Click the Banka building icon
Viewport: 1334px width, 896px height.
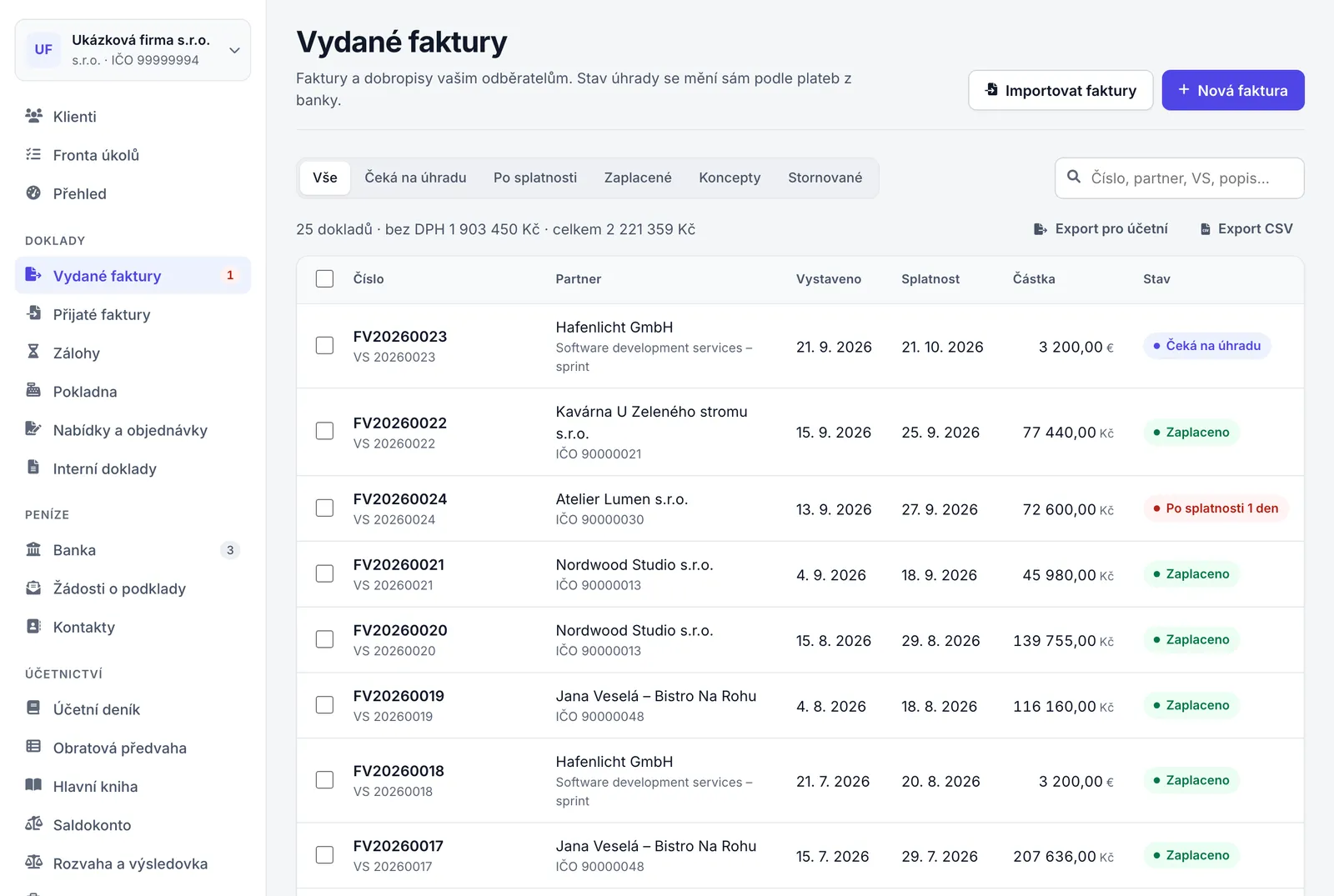point(33,549)
